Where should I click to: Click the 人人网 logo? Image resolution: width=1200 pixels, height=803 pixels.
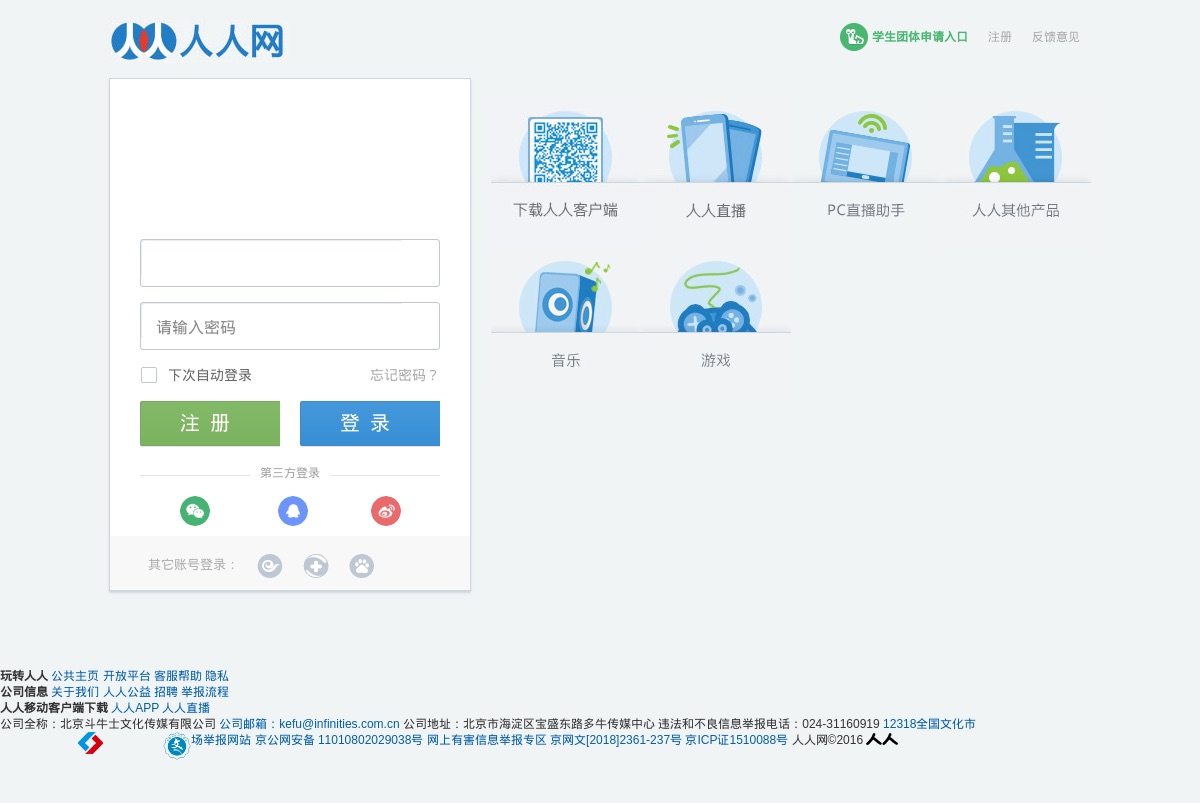pos(197,41)
